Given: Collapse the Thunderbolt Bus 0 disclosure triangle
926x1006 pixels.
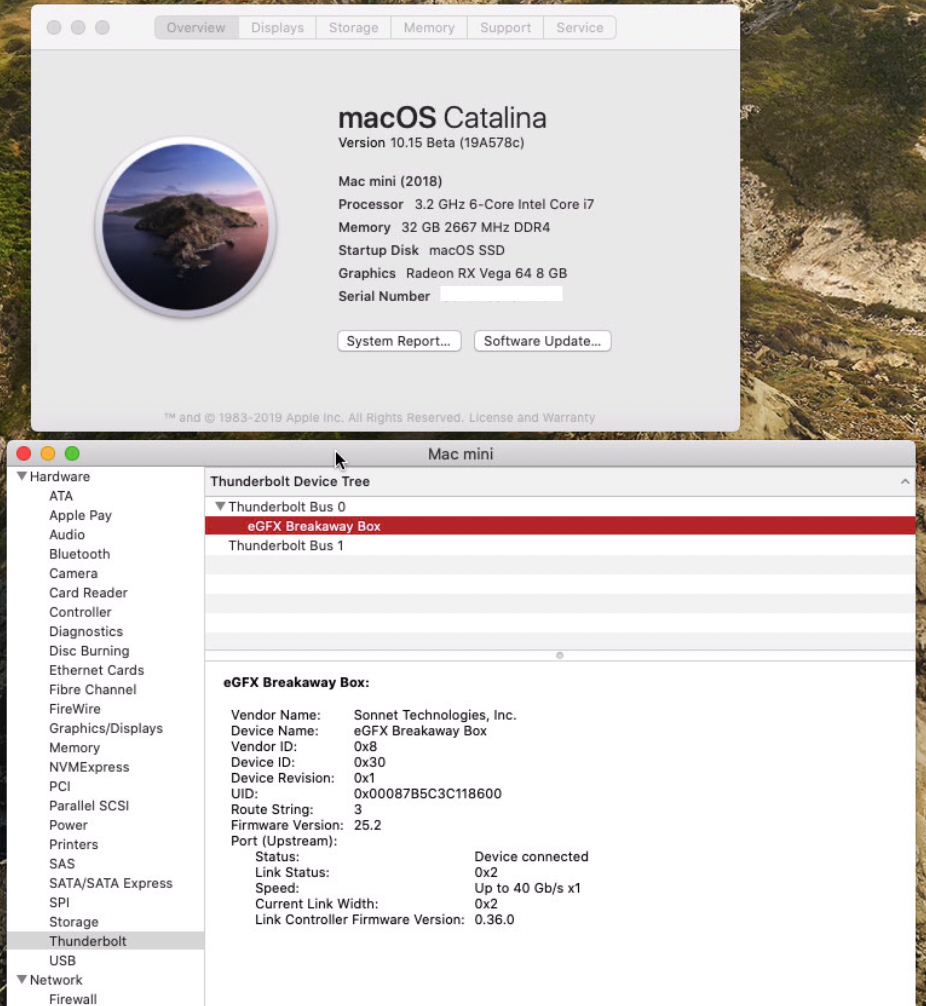Looking at the screenshot, I should [220, 506].
